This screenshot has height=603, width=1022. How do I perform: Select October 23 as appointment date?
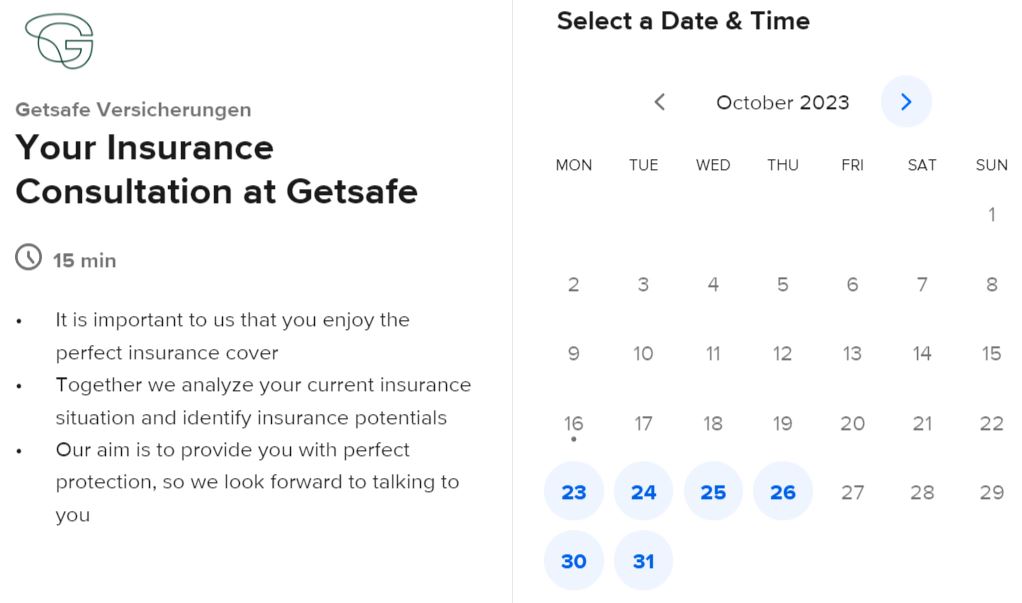pos(573,491)
